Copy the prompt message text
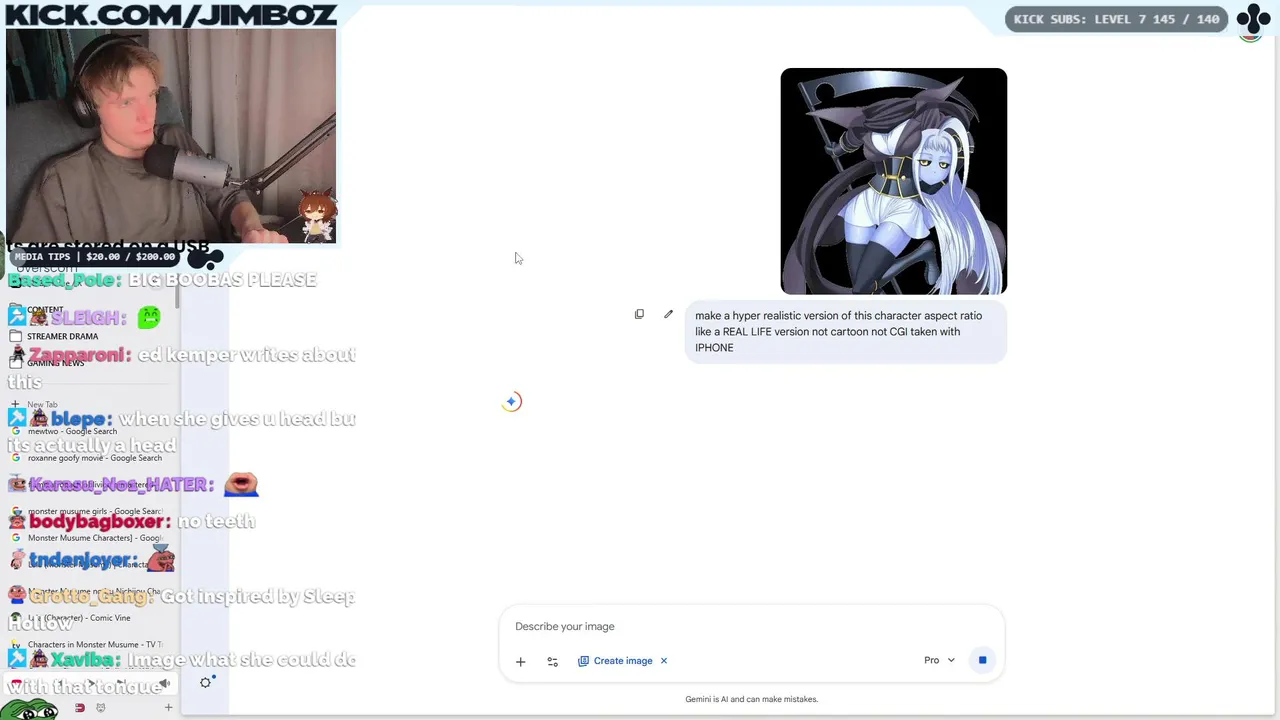 pos(639,314)
